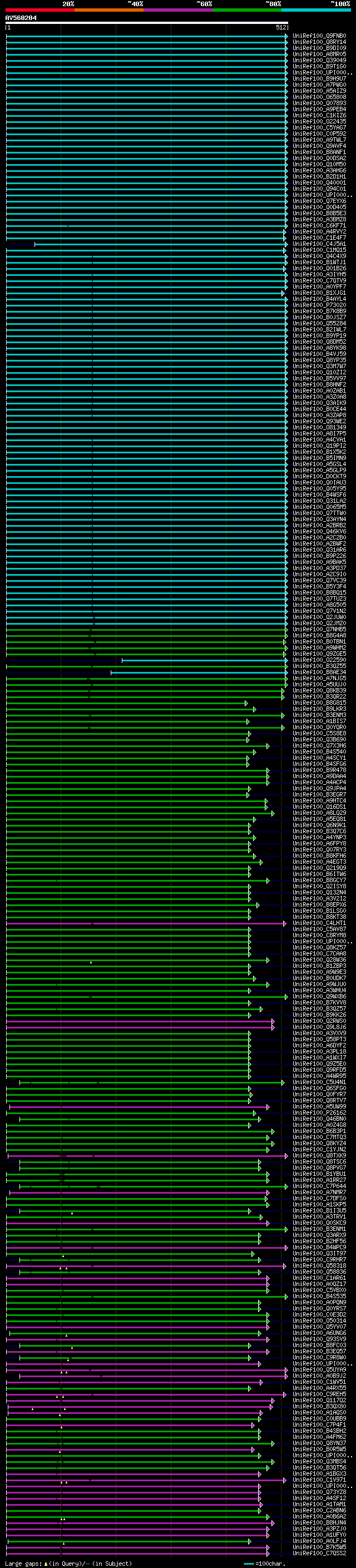Click the arrowhead ending the UniRef100_C4LHT1 bar
The image size is (356, 1568).
[x=284, y=923]
